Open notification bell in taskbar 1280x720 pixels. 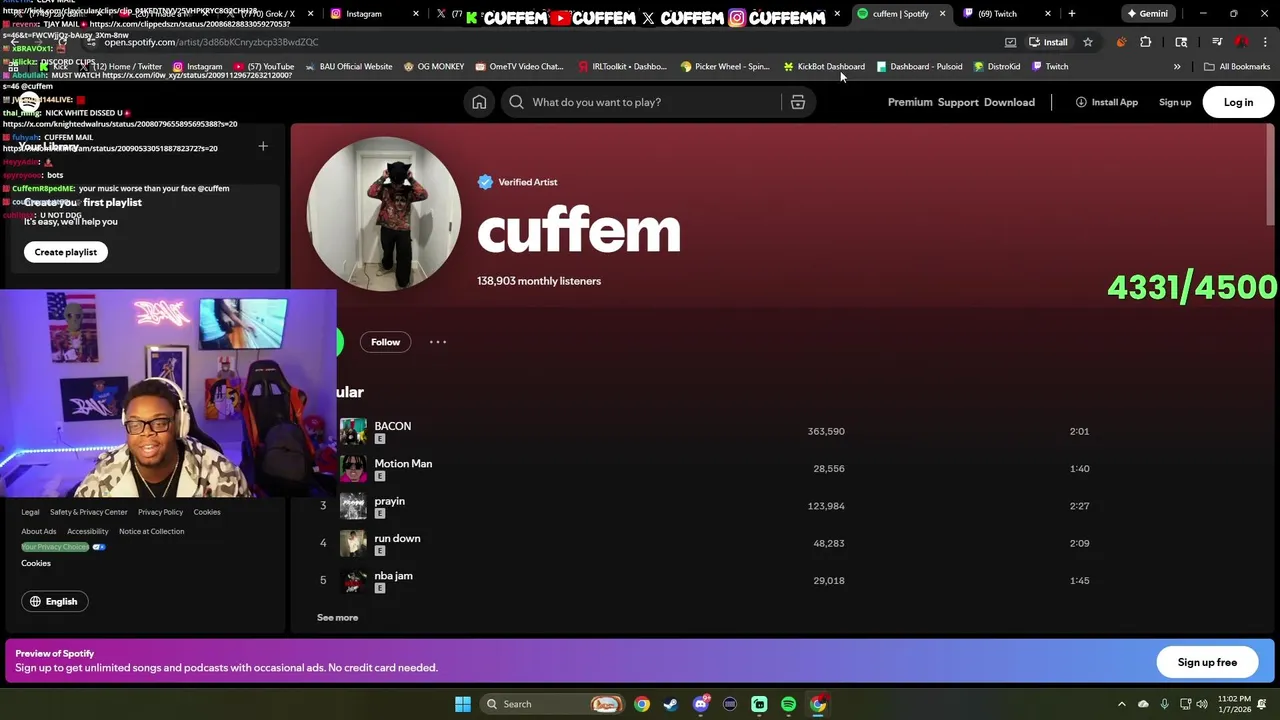click(x=1262, y=704)
